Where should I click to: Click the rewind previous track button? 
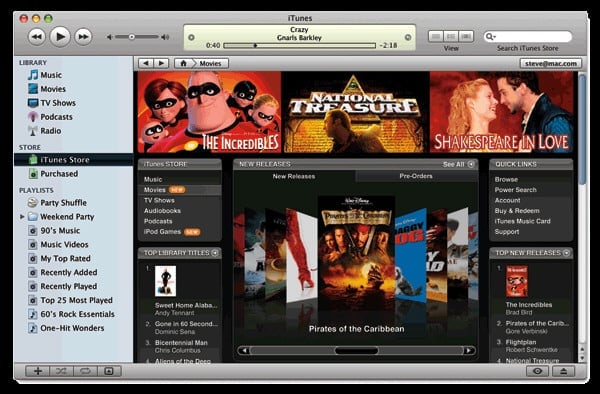(x=37, y=37)
